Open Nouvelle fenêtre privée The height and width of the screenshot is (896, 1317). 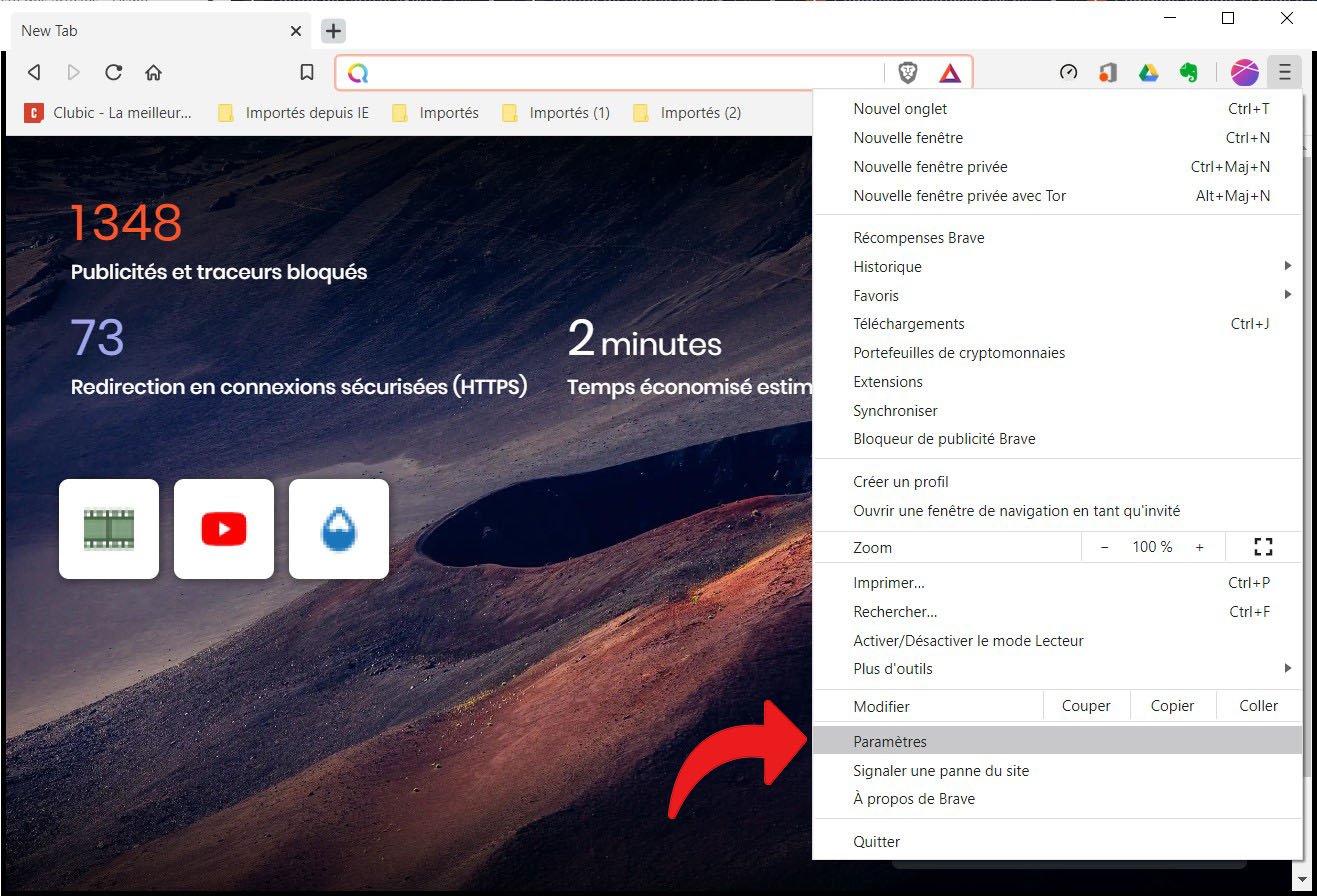(x=1058, y=167)
